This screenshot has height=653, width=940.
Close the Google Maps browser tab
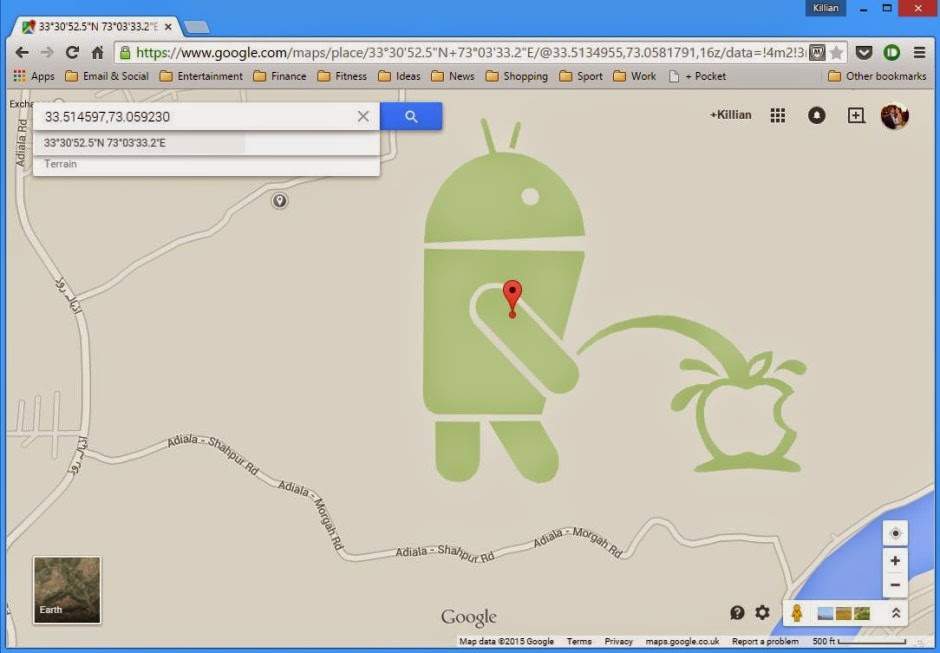coord(168,27)
